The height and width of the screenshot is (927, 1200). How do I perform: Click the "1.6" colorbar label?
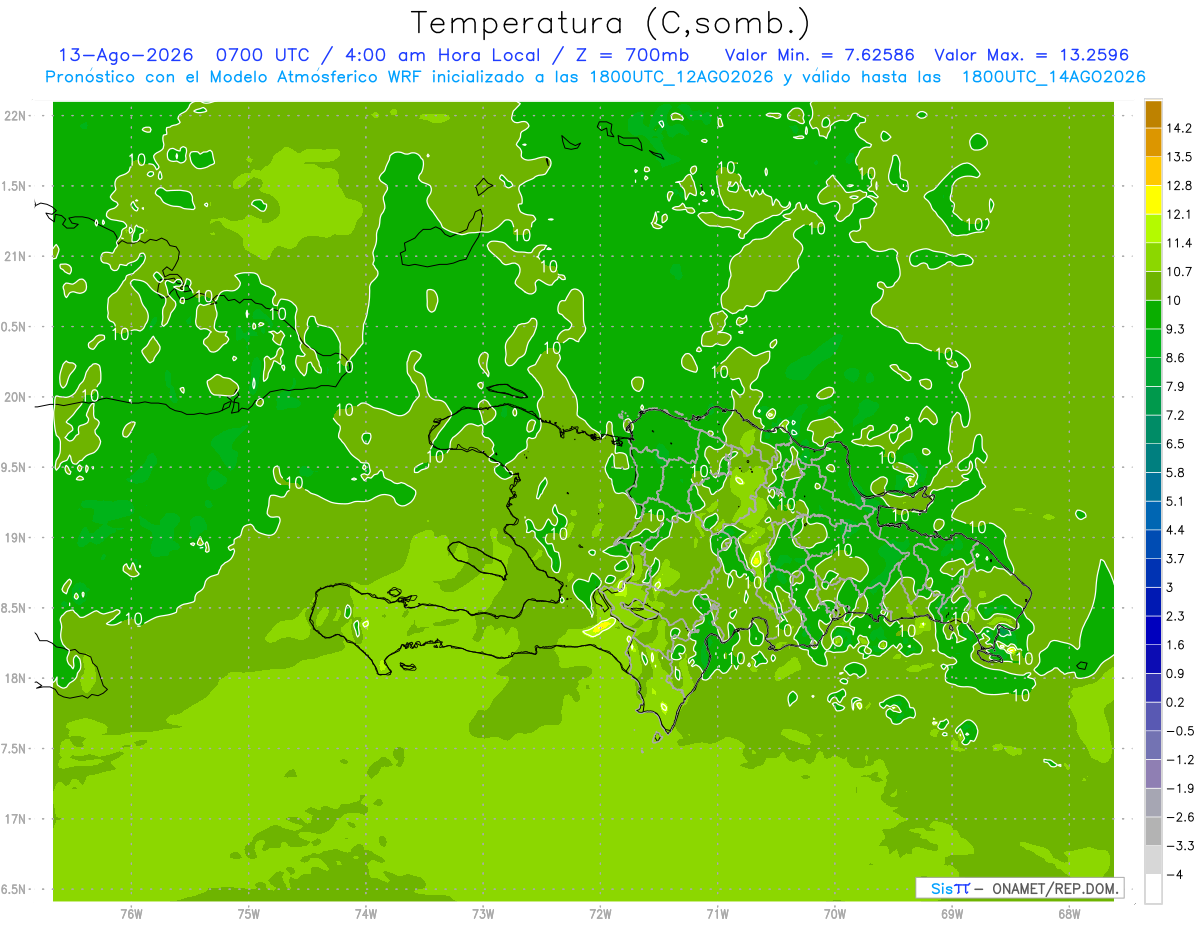(1177, 645)
